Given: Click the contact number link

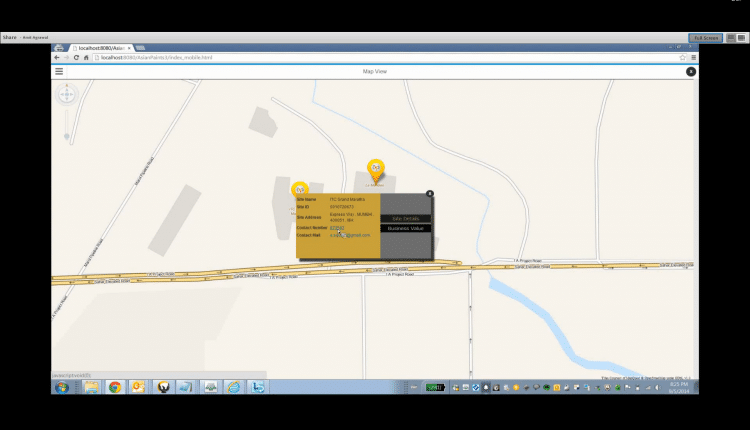Looking at the screenshot, I should tap(337, 227).
